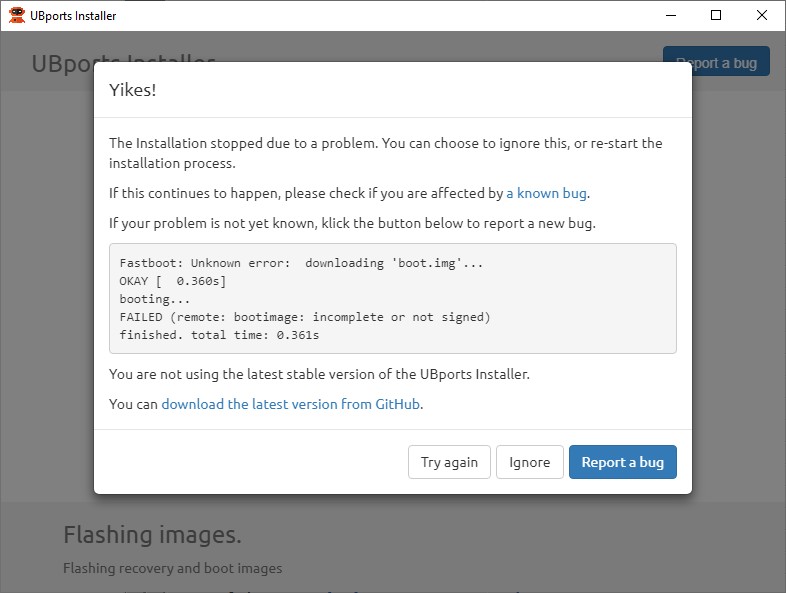Image resolution: width=786 pixels, height=593 pixels.
Task: Click the UBports robot icon in the title bar
Action: click(x=17, y=15)
